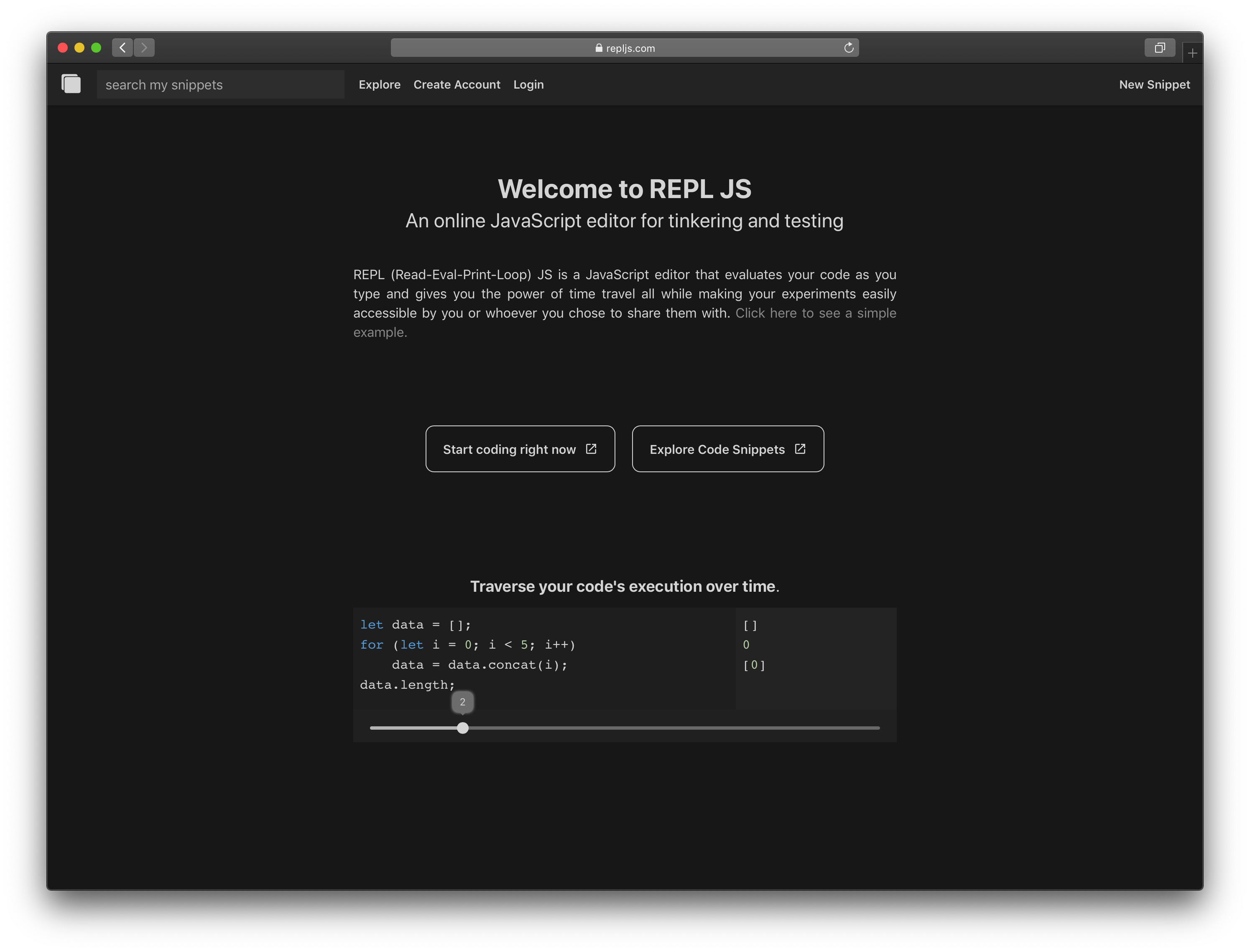This screenshot has height=952, width=1250.
Task: Select the Explore menu item
Action: (379, 84)
